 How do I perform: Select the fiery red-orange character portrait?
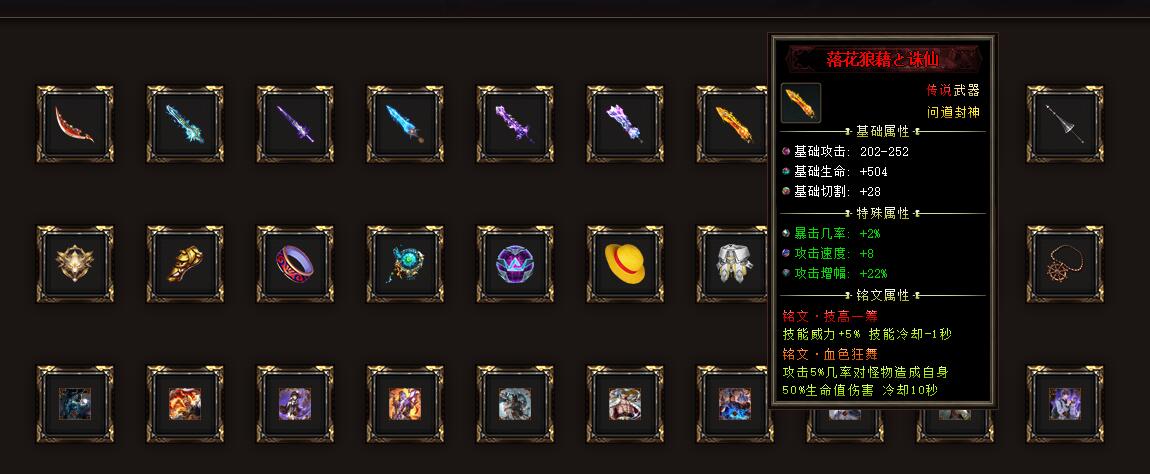(185, 404)
